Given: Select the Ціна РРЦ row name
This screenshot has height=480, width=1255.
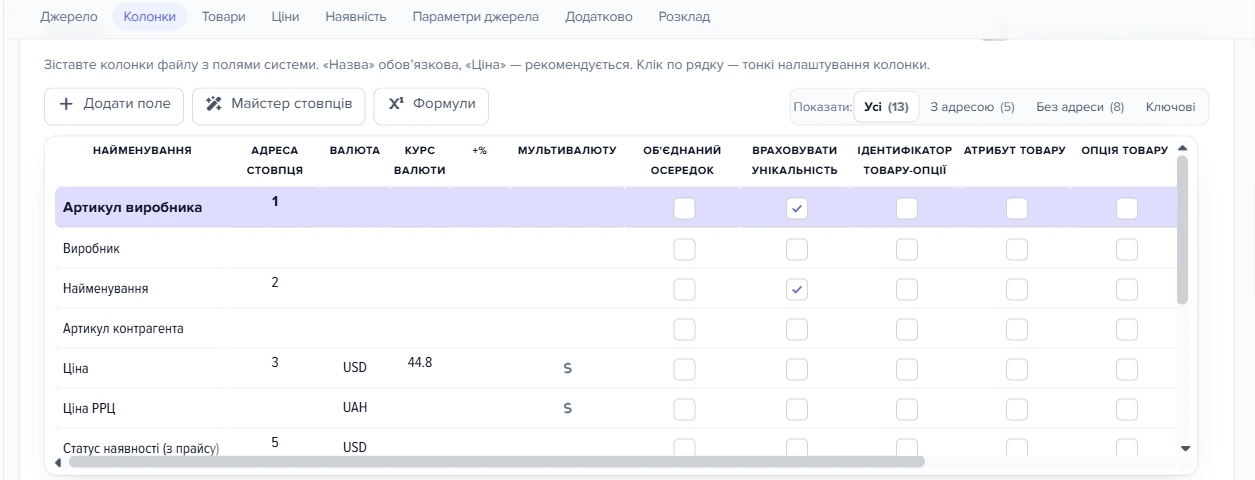Looking at the screenshot, I should click(x=90, y=408).
